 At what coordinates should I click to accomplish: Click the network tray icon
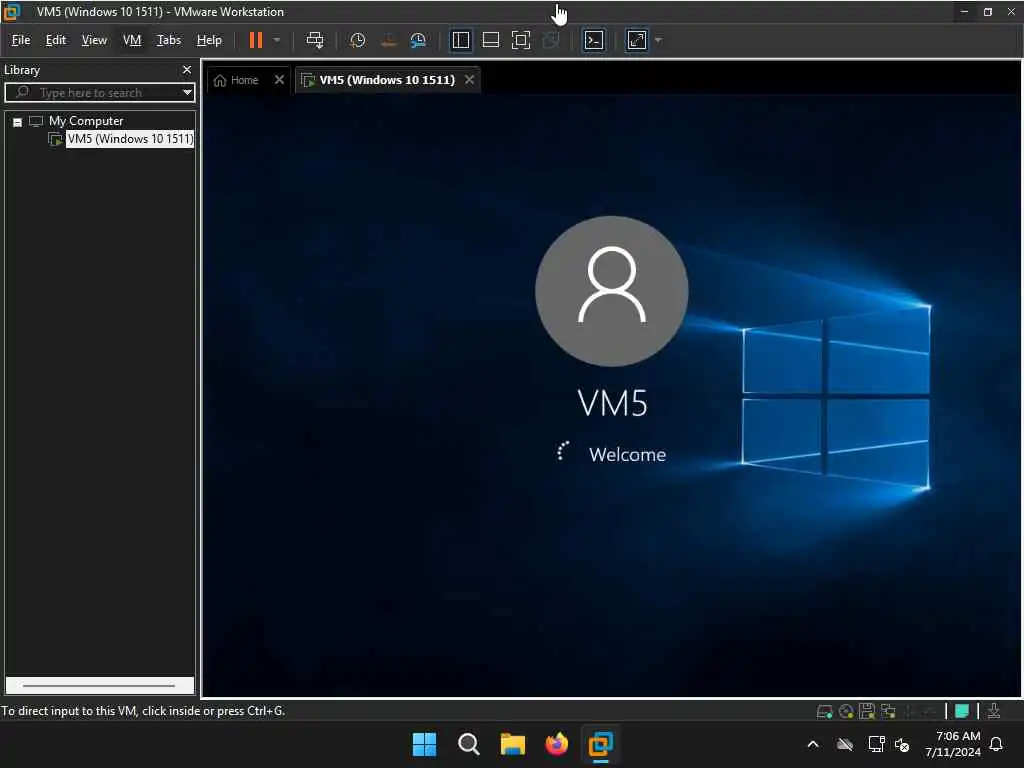pyautogui.click(x=876, y=744)
